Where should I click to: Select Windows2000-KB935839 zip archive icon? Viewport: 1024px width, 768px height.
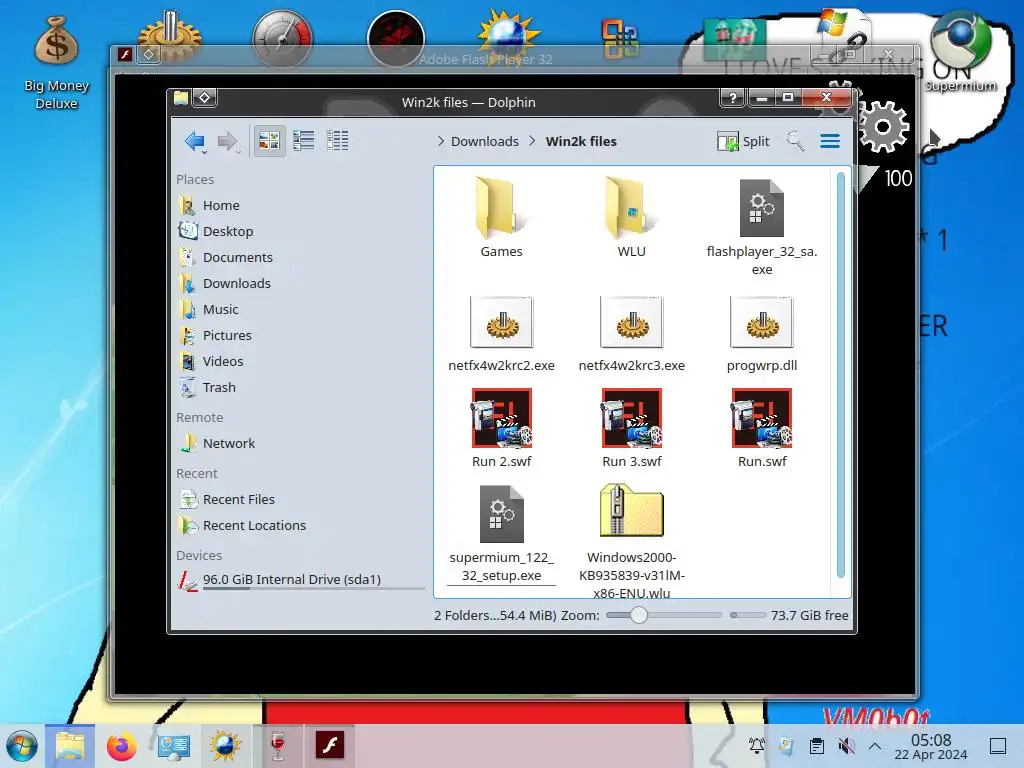pyautogui.click(x=632, y=511)
